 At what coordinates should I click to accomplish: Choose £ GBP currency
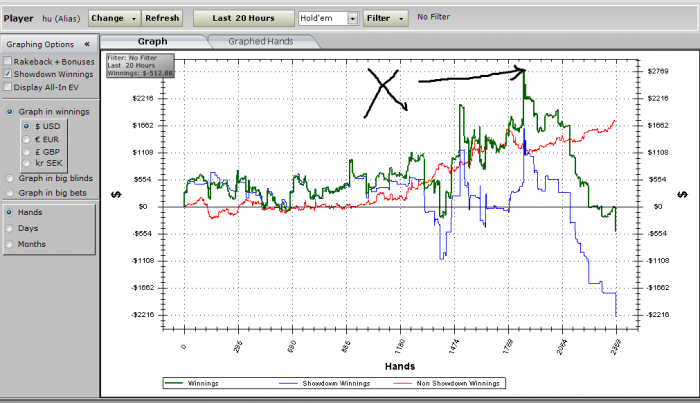[26, 152]
